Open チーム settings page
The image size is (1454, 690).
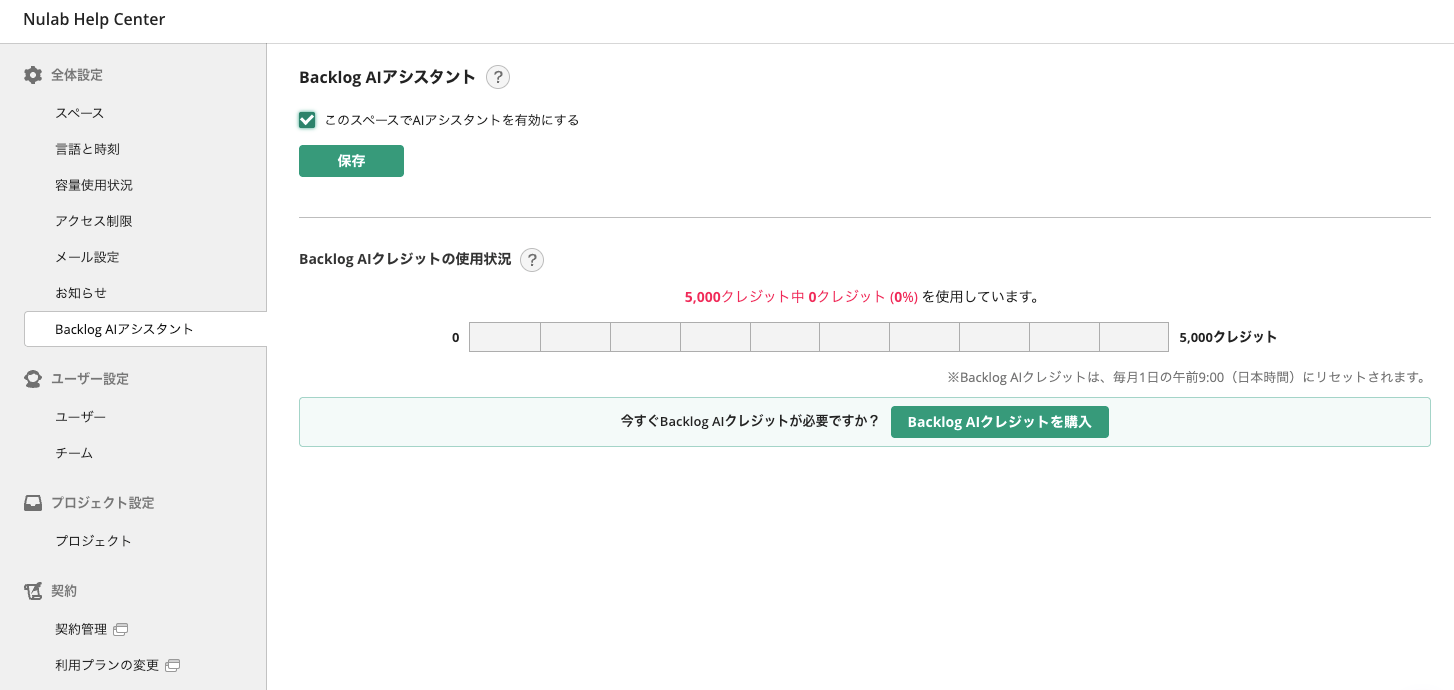click(x=74, y=453)
